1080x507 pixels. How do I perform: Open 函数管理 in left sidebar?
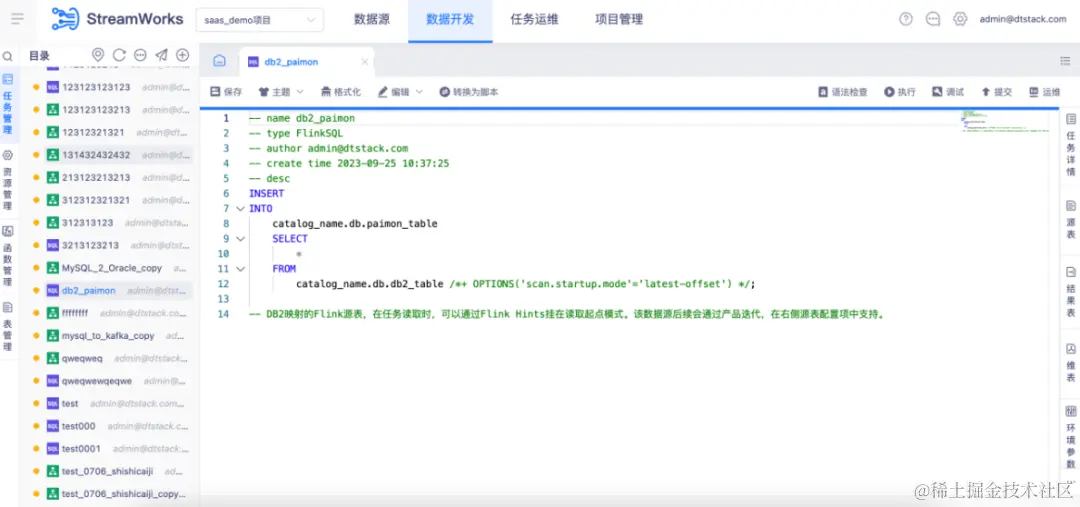[8, 257]
